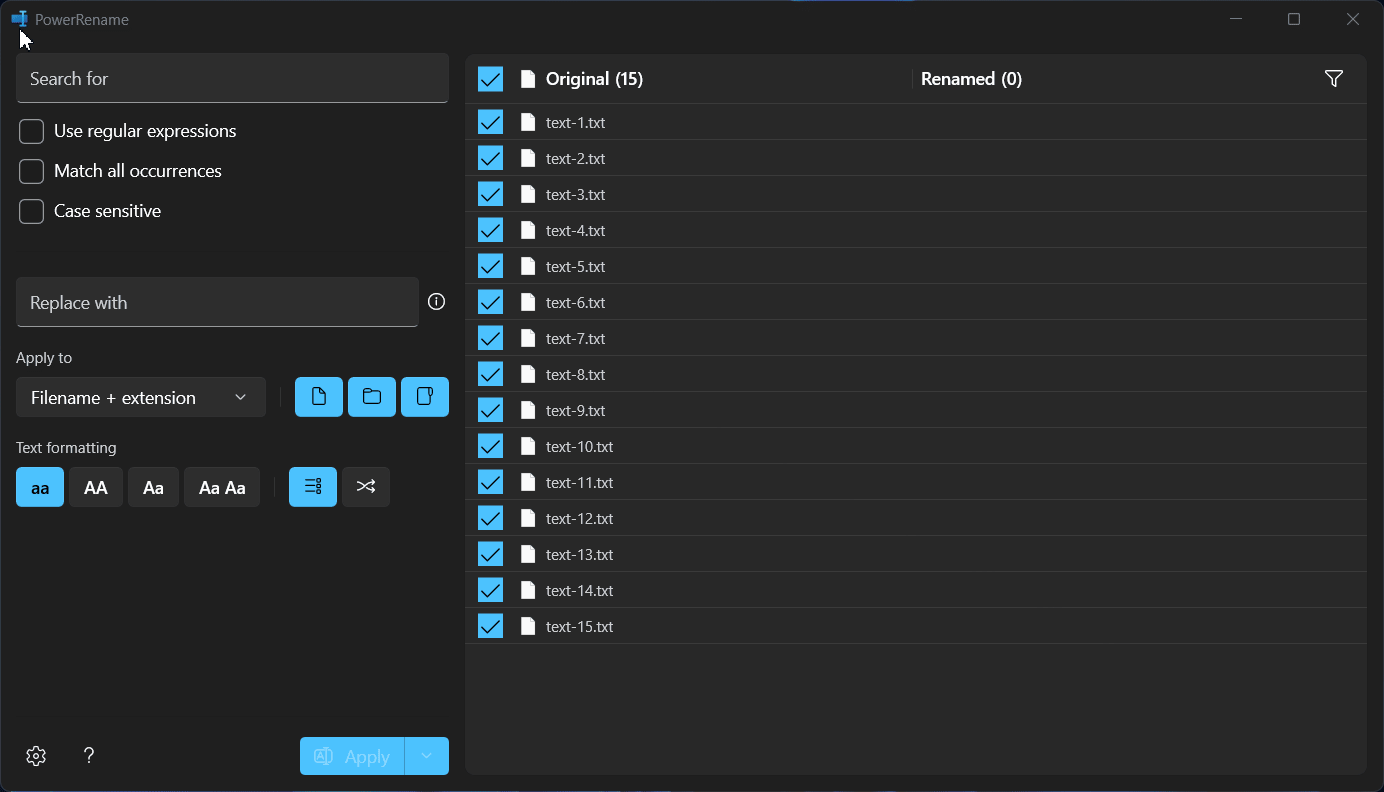Open the filter icon in list header
The image size is (1384, 792).
coord(1333,79)
